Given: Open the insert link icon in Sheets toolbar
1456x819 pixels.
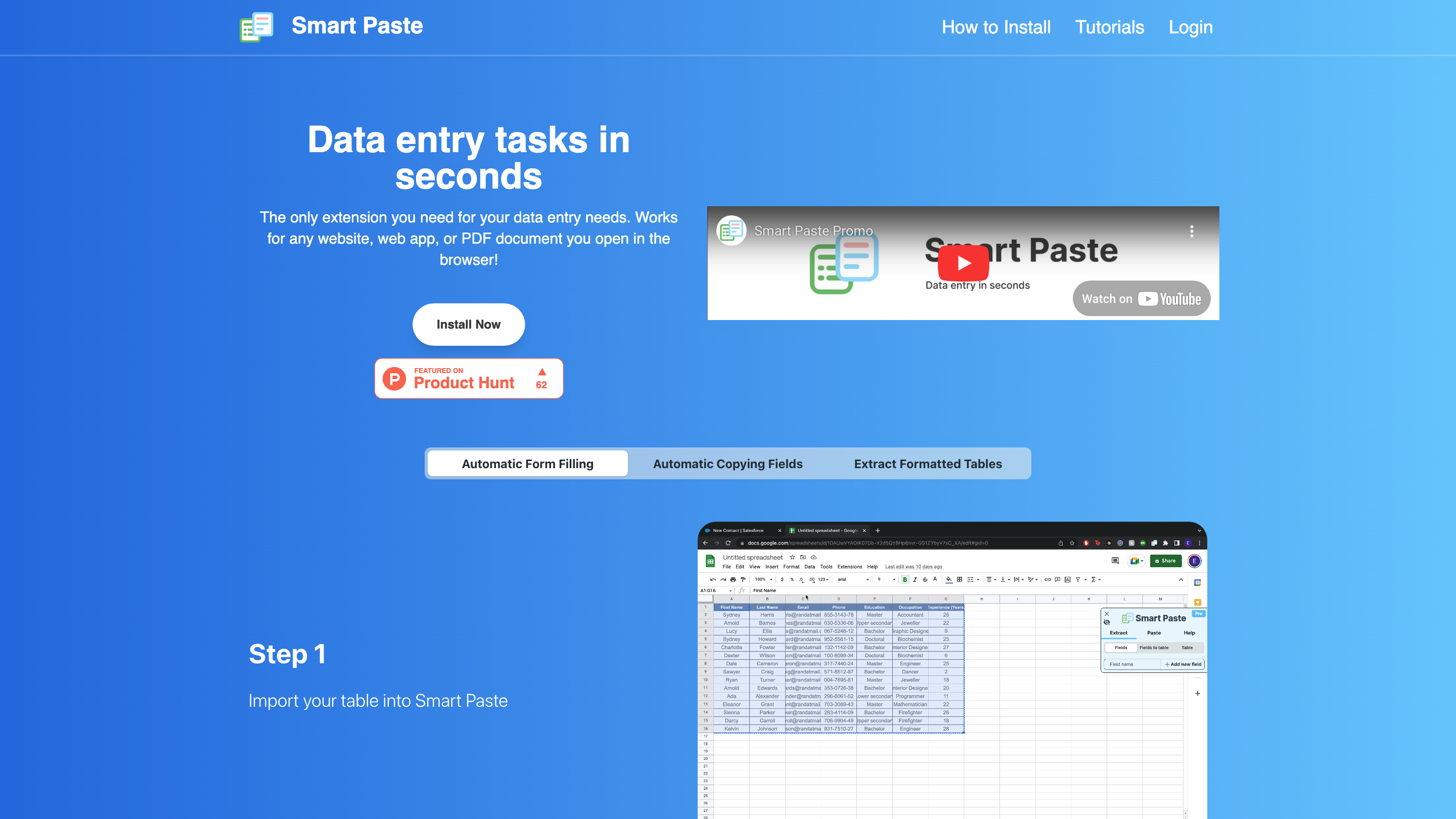Looking at the screenshot, I should tap(1049, 579).
